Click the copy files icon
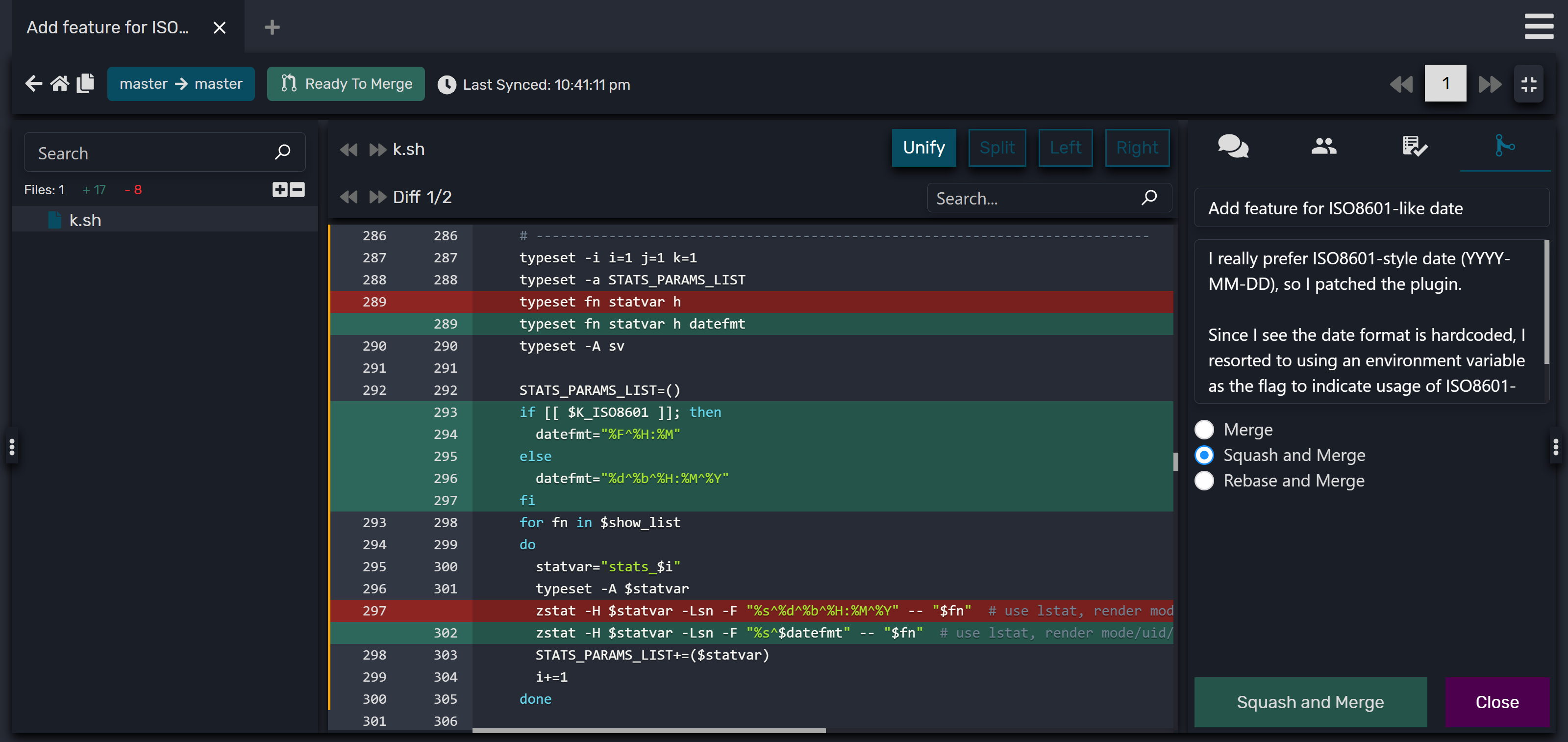1568x742 pixels. [86, 83]
